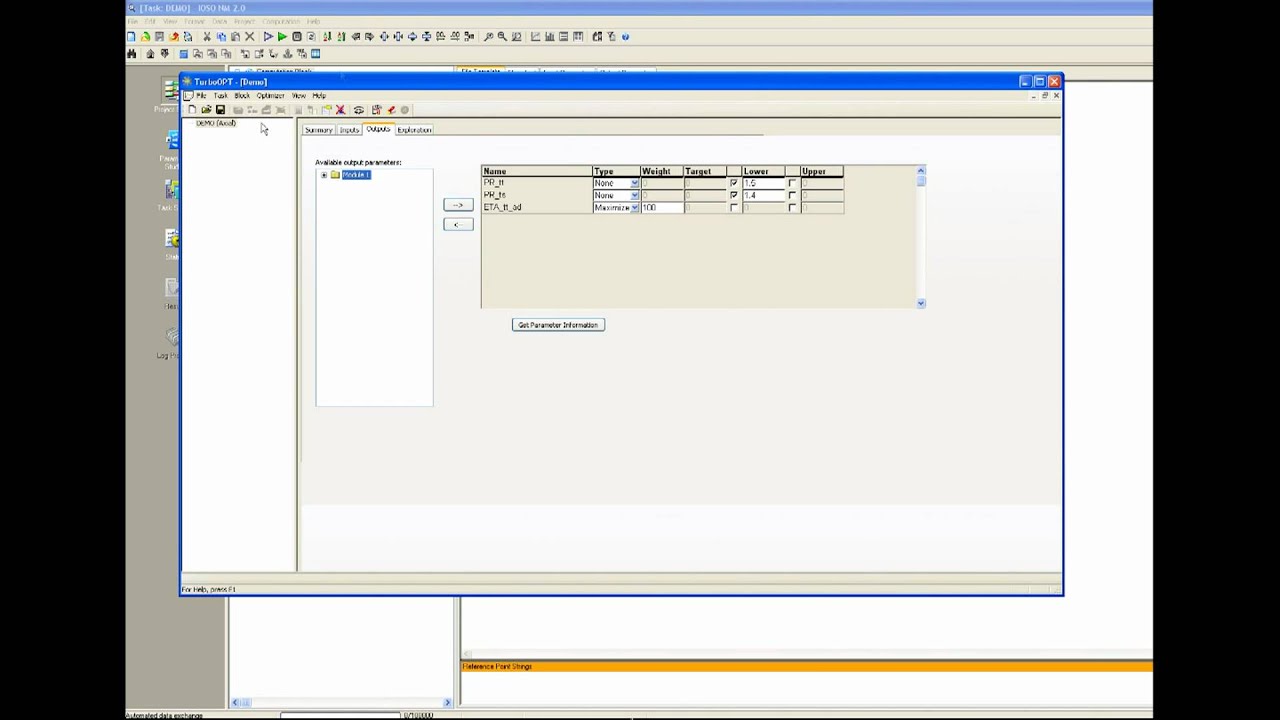This screenshot has width=1280, height=720.
Task: Click the PR_tt name cell
Action: click(x=537, y=183)
